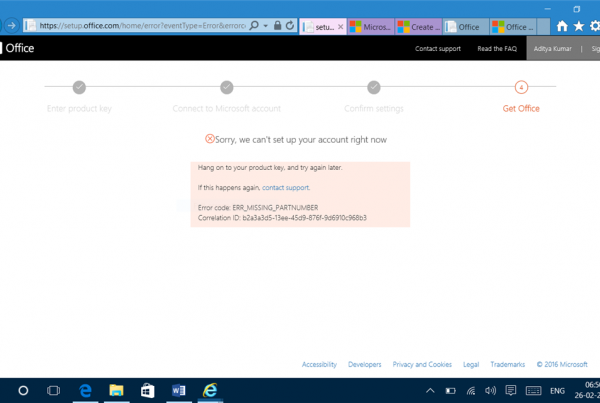Click the ERR_MISSING_PARTNUMBER error code text

275,207
